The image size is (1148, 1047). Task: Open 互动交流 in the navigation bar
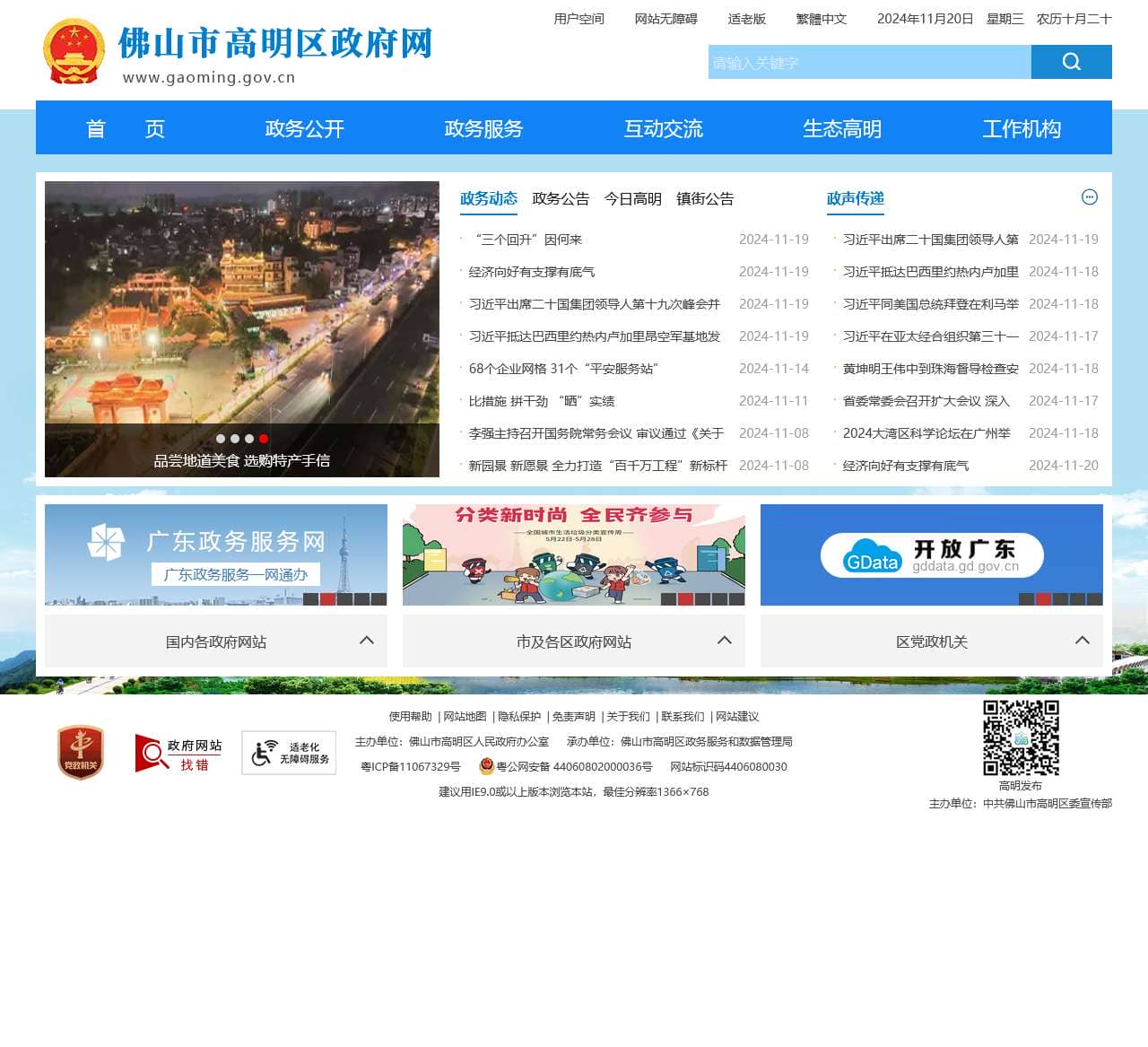coord(664,129)
